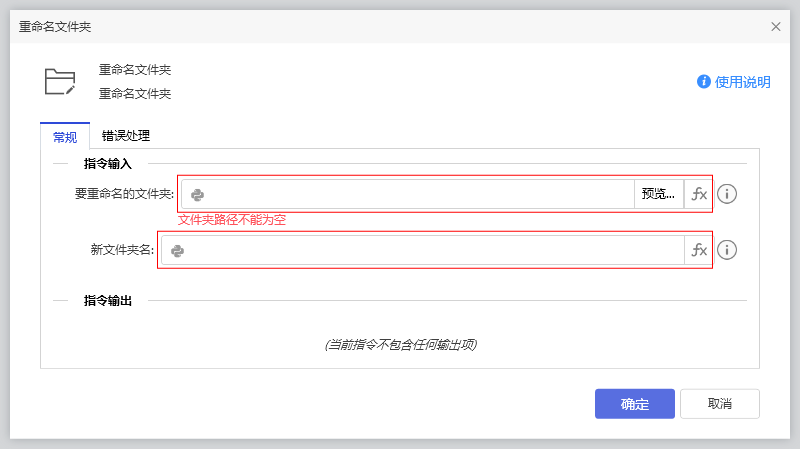Toggle Python mode icon in 新文件夹名 field
Viewport: 800px width, 449px height.
[x=178, y=250]
